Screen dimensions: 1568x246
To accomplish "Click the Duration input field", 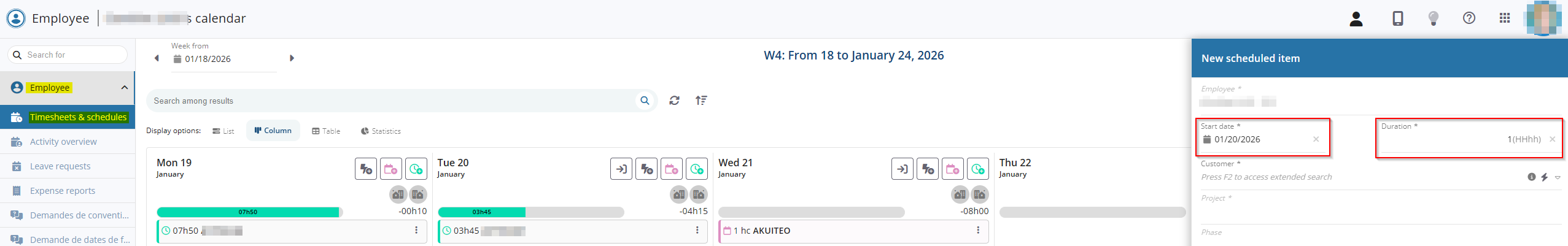I will 1461,139.
